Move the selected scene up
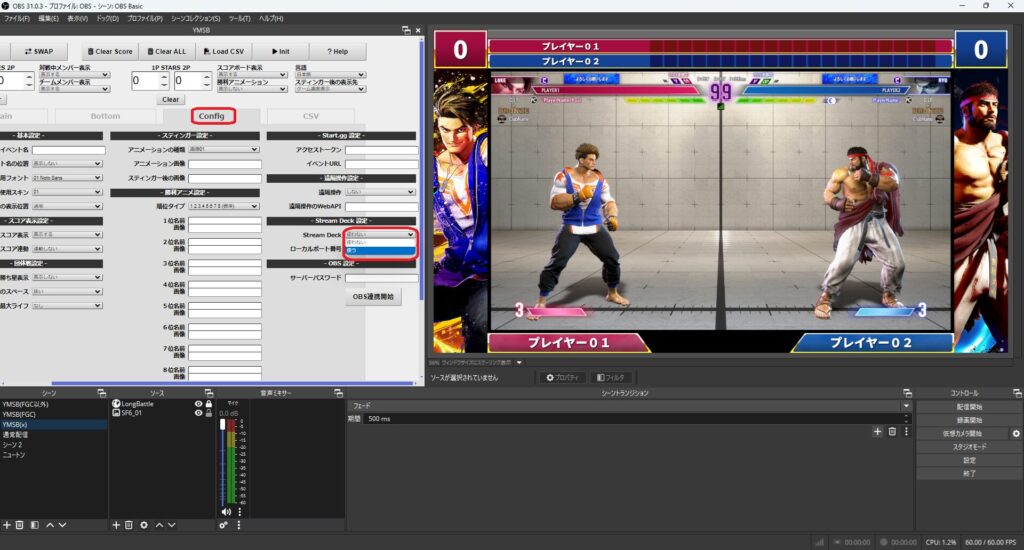This screenshot has width=1024, height=550. pyautogui.click(x=50, y=525)
